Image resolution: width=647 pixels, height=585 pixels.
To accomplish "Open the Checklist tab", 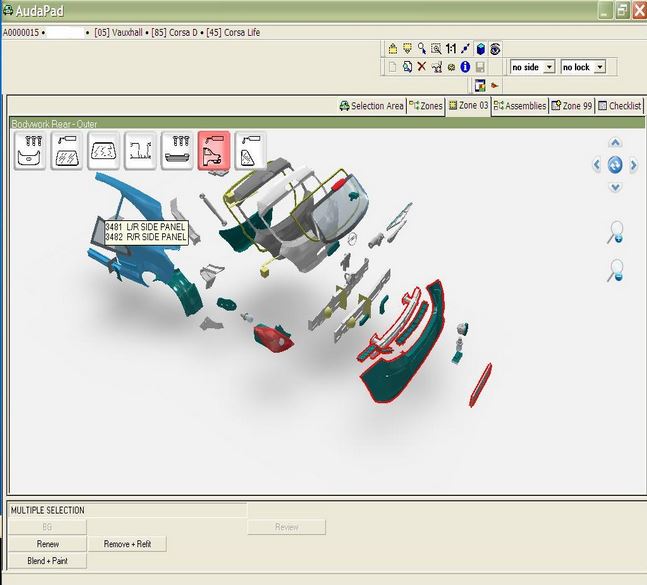I will (x=620, y=105).
